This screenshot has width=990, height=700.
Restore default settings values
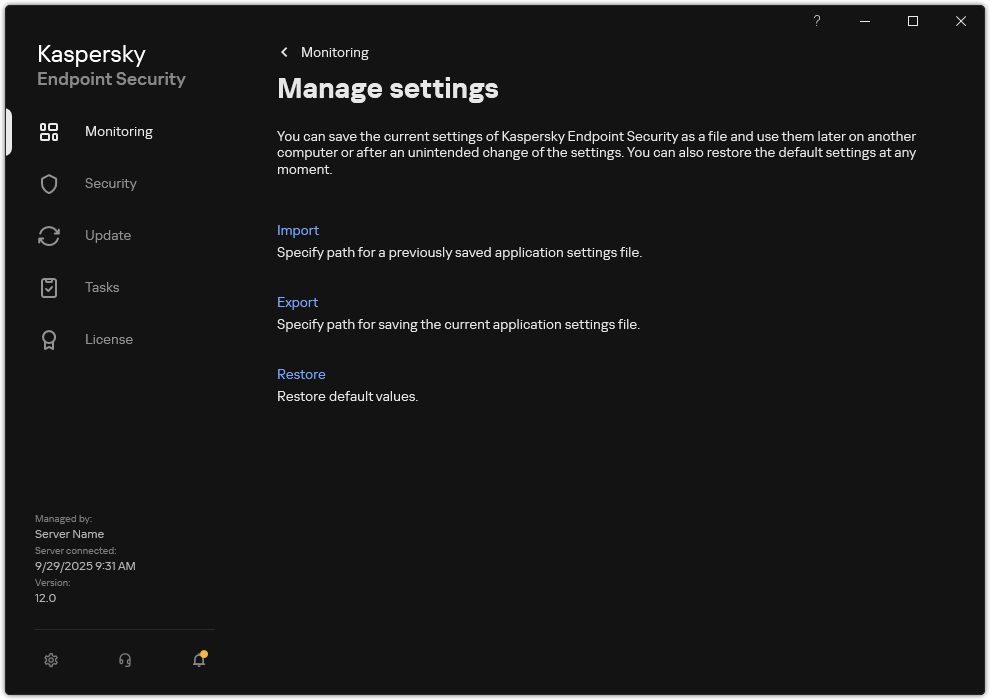(301, 374)
